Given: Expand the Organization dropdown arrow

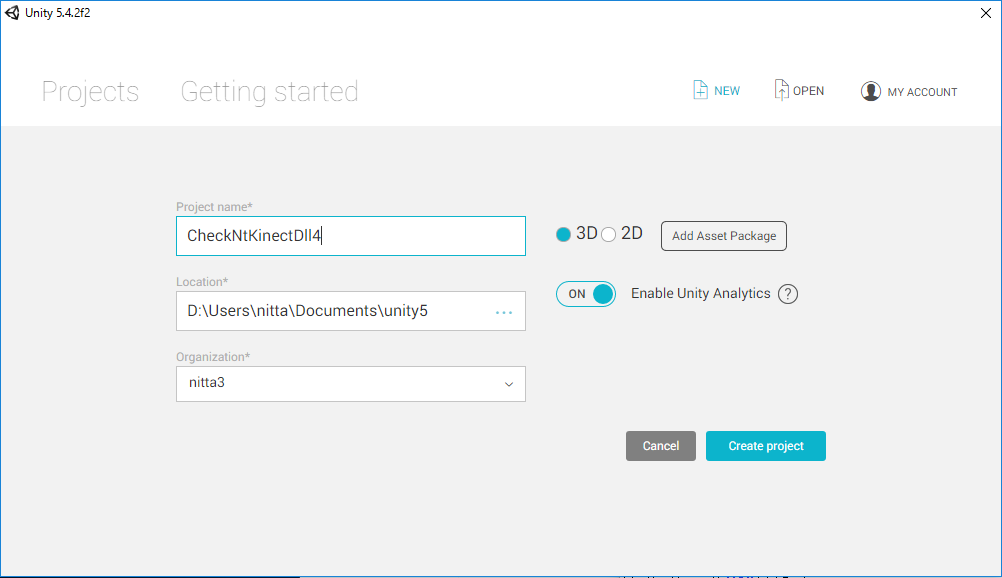Looking at the screenshot, I should coord(508,384).
